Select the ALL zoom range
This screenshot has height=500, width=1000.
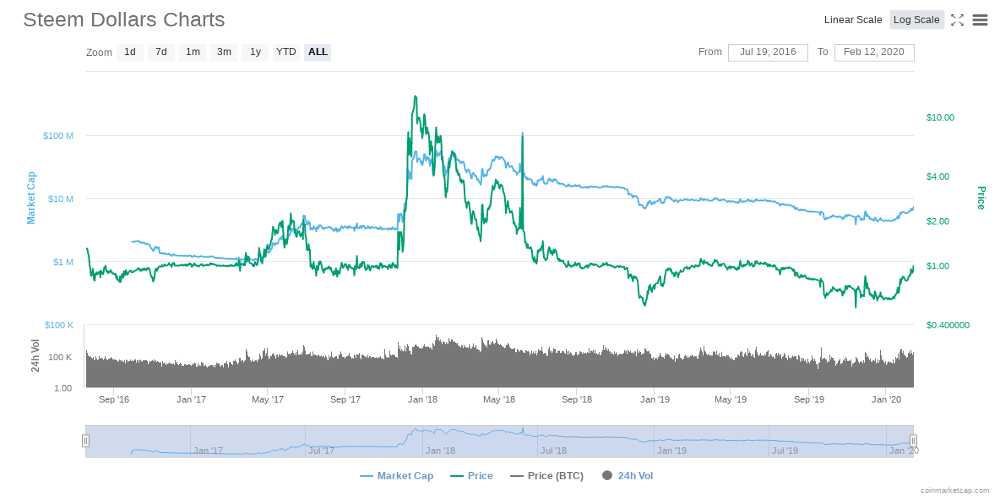click(318, 52)
